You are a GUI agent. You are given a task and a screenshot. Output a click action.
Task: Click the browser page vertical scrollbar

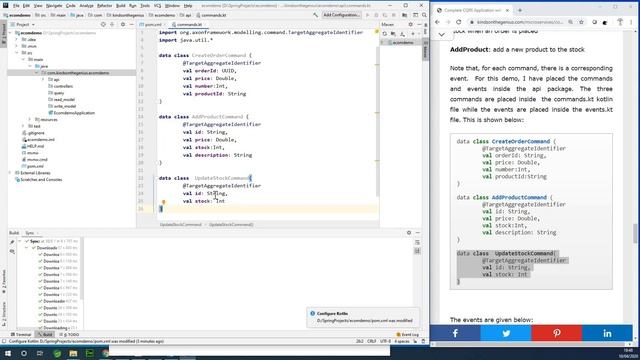pos(636,233)
